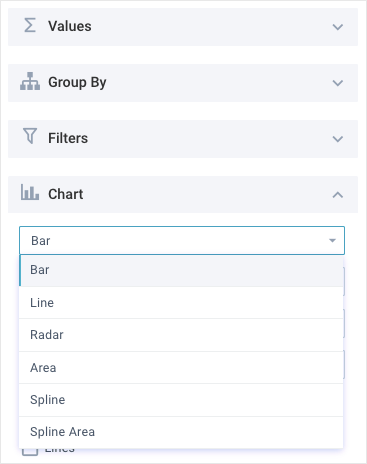367x464 pixels.
Task: Click the Group By header label
Action: click(x=77, y=83)
